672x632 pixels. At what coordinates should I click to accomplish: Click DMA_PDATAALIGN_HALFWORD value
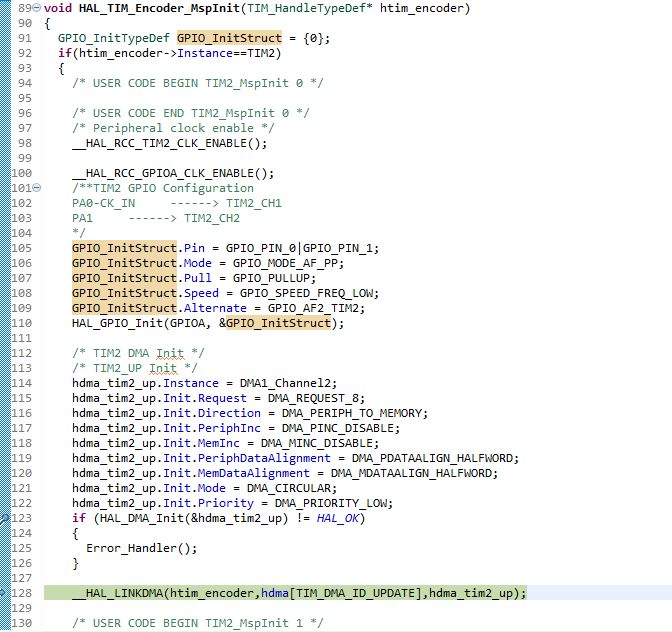pos(432,458)
